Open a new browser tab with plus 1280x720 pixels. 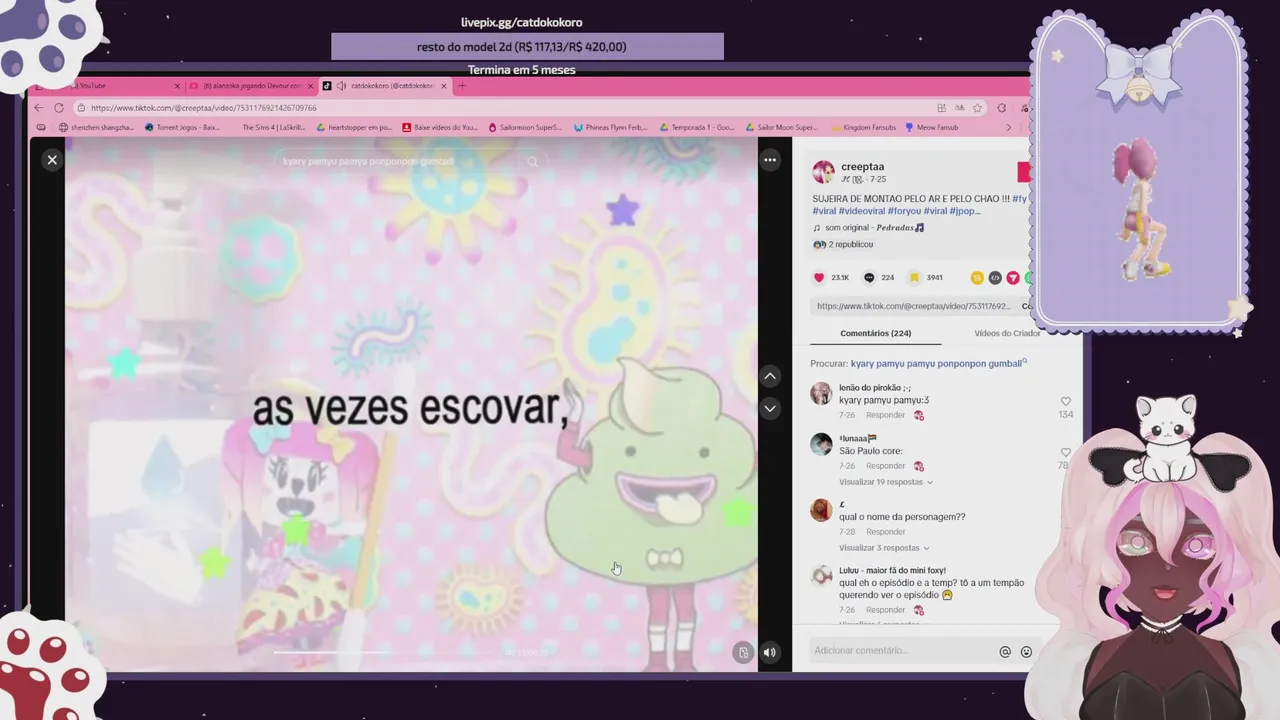coord(461,86)
